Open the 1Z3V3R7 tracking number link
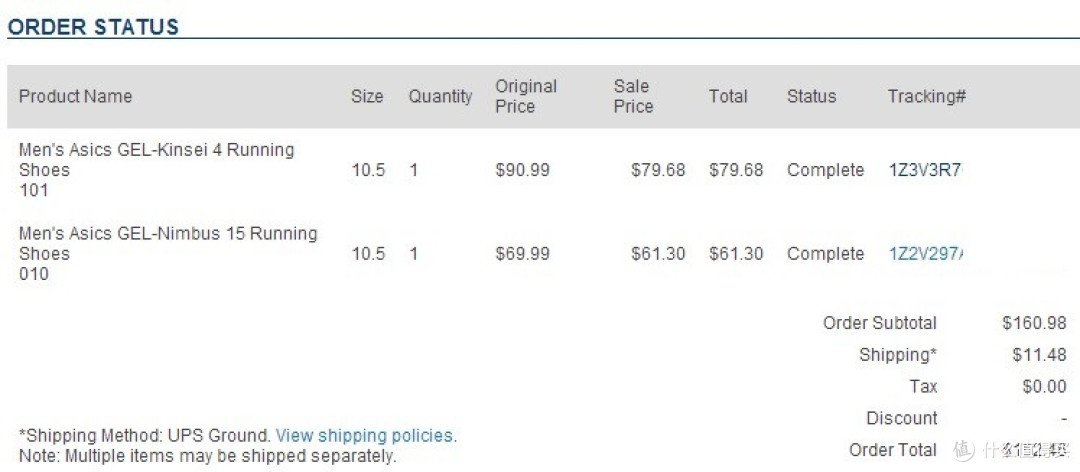The width and height of the screenshot is (1080, 472). point(925,170)
